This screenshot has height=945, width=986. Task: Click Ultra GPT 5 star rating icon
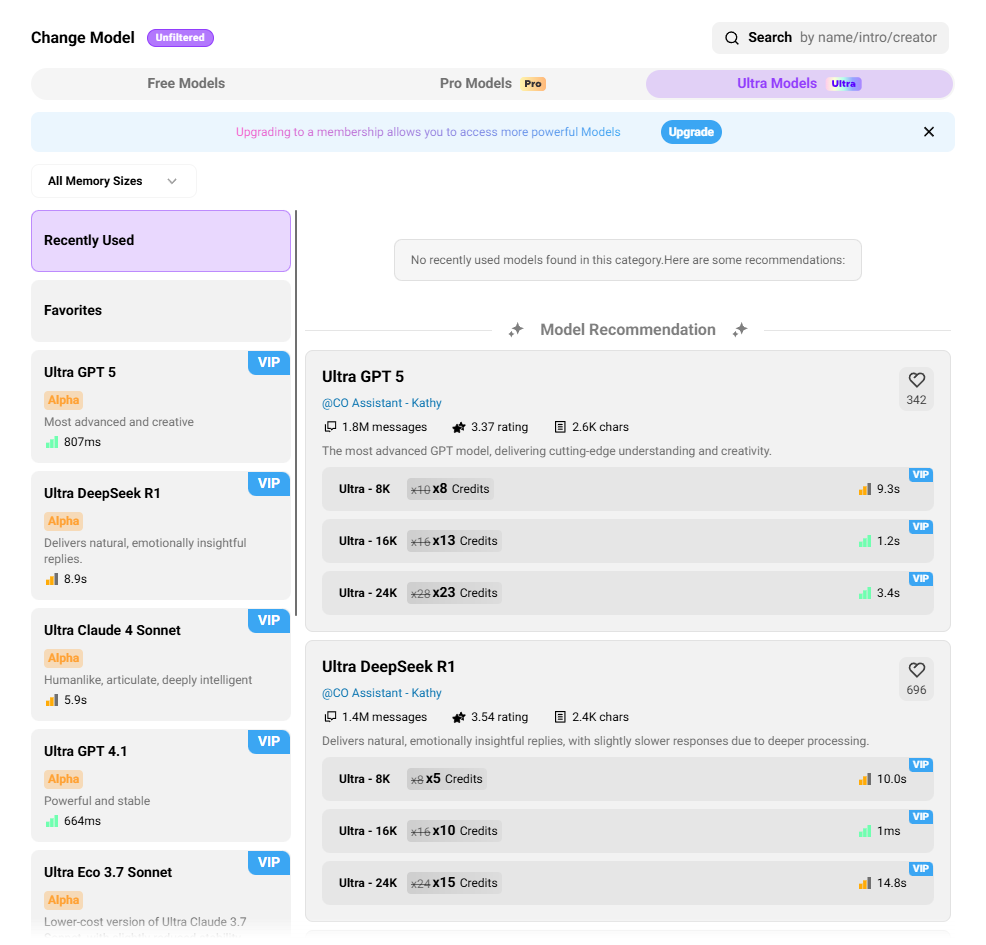tap(458, 427)
